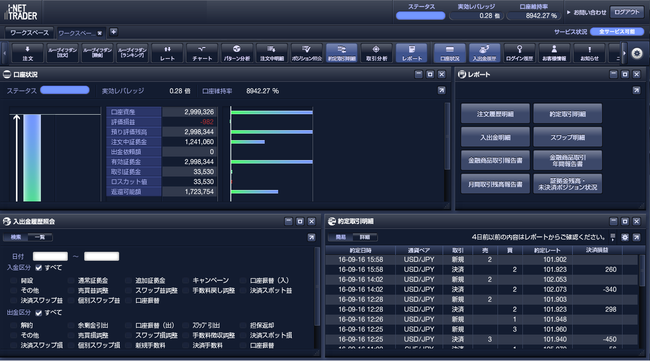Click filter icon in 約定取引明細 panel
Image resolution: width=650 pixels, height=361 pixels.
pyautogui.click(x=613, y=237)
